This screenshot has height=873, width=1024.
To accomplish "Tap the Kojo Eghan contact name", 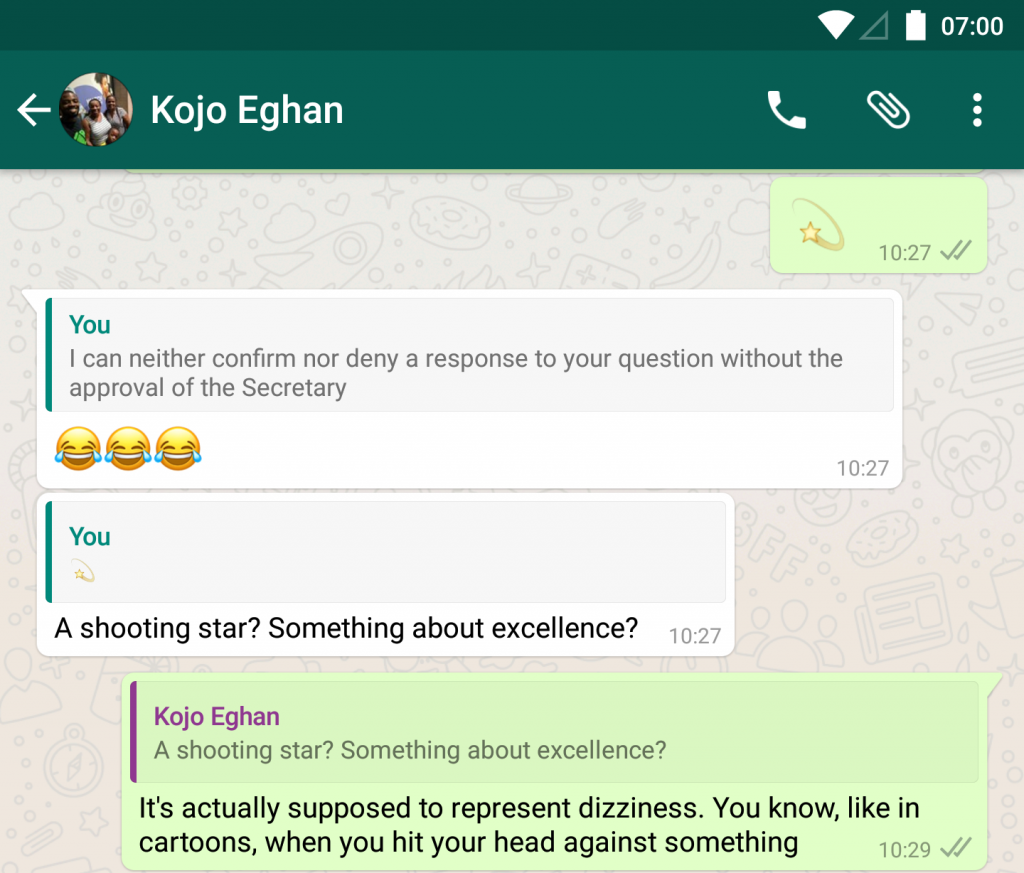I will click(247, 110).
